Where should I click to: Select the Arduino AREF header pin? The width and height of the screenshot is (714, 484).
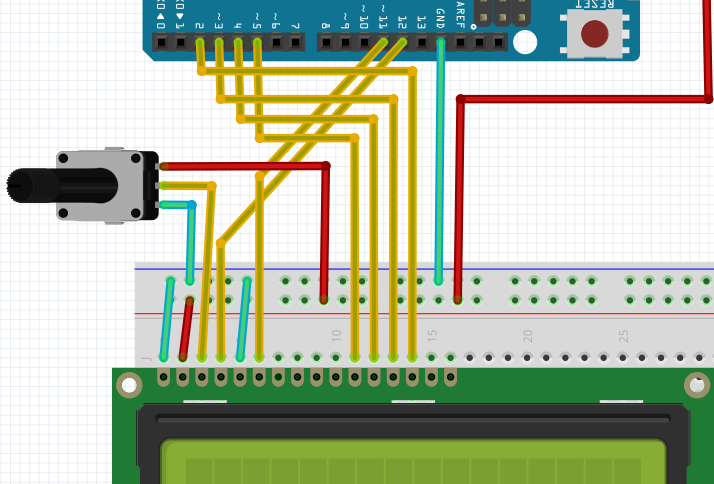[460, 42]
